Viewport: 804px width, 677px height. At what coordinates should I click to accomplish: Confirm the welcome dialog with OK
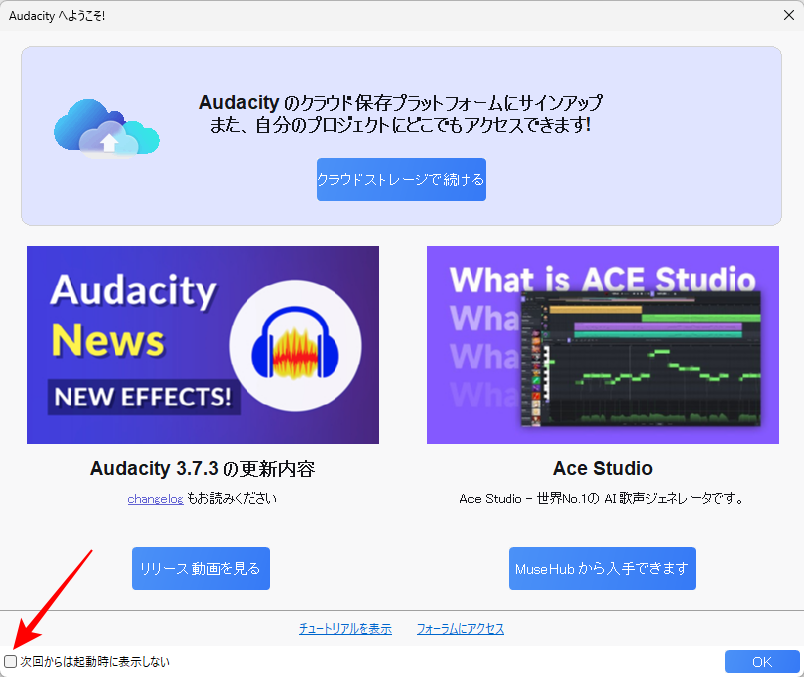coord(762,662)
